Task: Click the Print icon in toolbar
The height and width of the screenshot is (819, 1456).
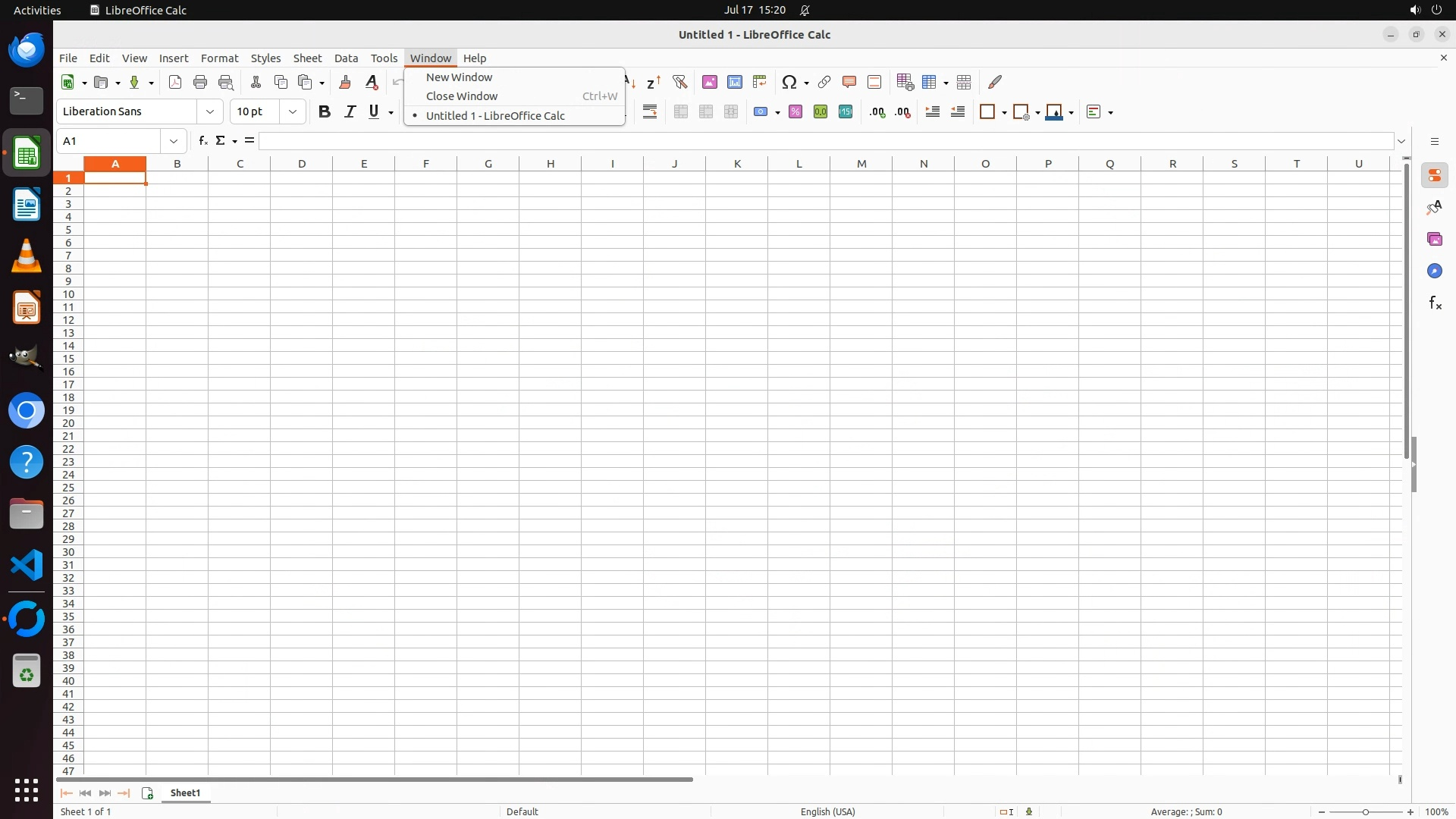Action: tap(200, 82)
